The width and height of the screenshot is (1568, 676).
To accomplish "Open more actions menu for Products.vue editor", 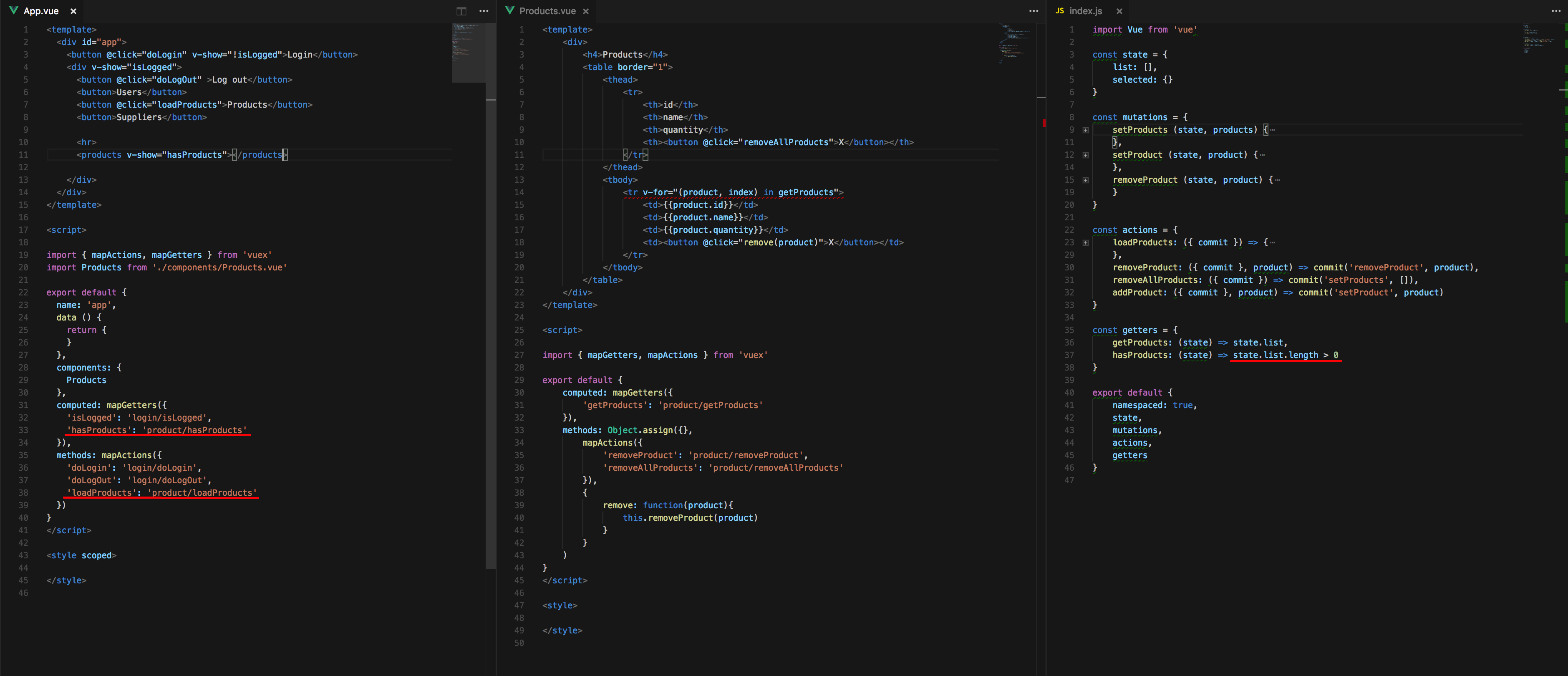I will click(1034, 11).
